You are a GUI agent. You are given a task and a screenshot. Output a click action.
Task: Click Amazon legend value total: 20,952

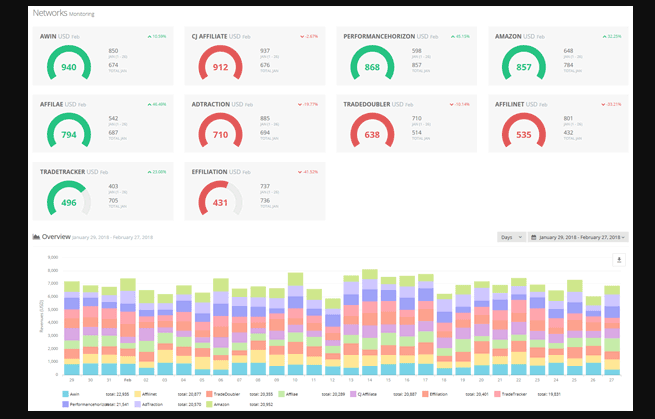(x=261, y=404)
